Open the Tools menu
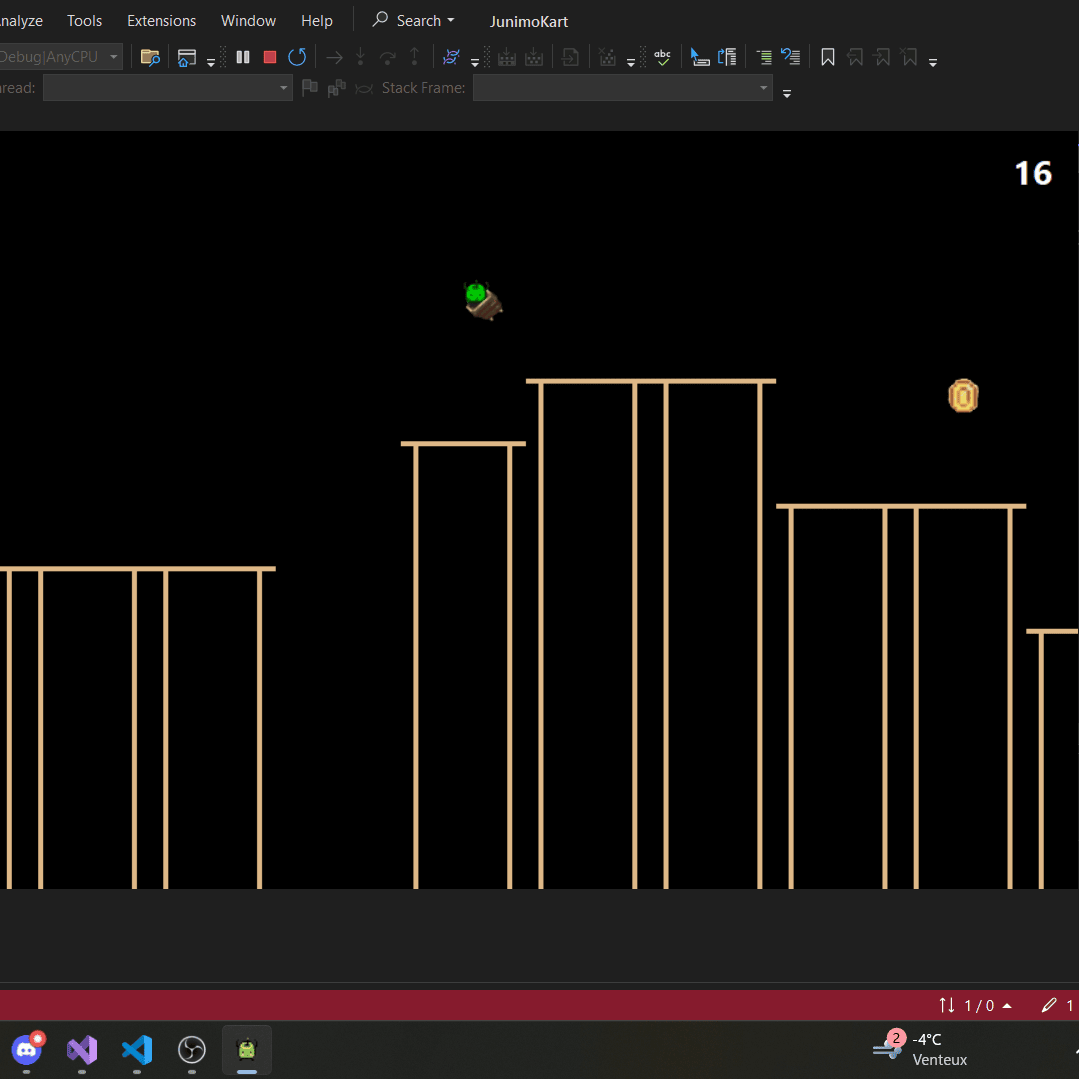 point(85,21)
